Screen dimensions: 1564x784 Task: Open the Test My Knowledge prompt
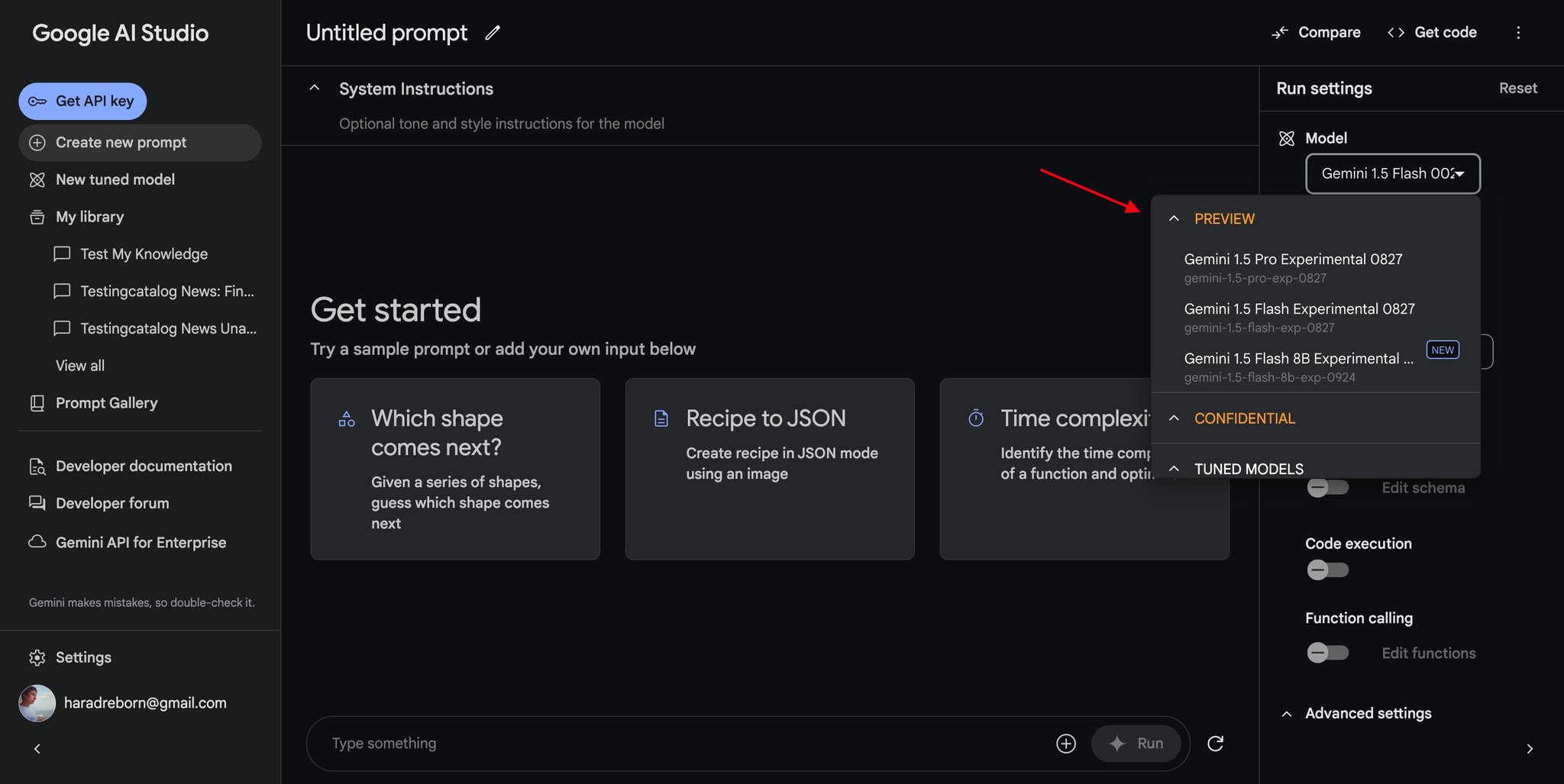(144, 253)
